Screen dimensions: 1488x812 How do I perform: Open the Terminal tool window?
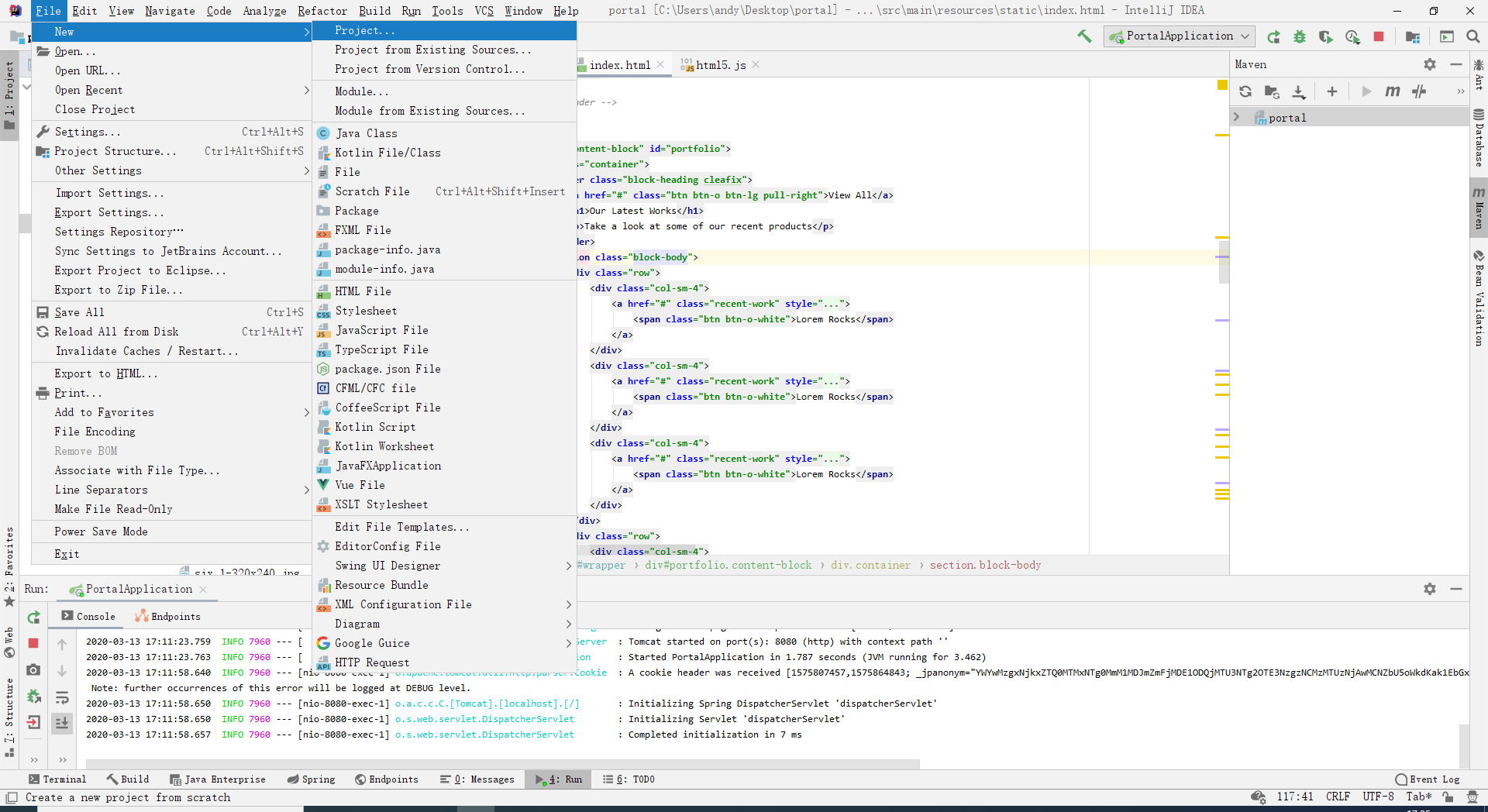pos(57,779)
